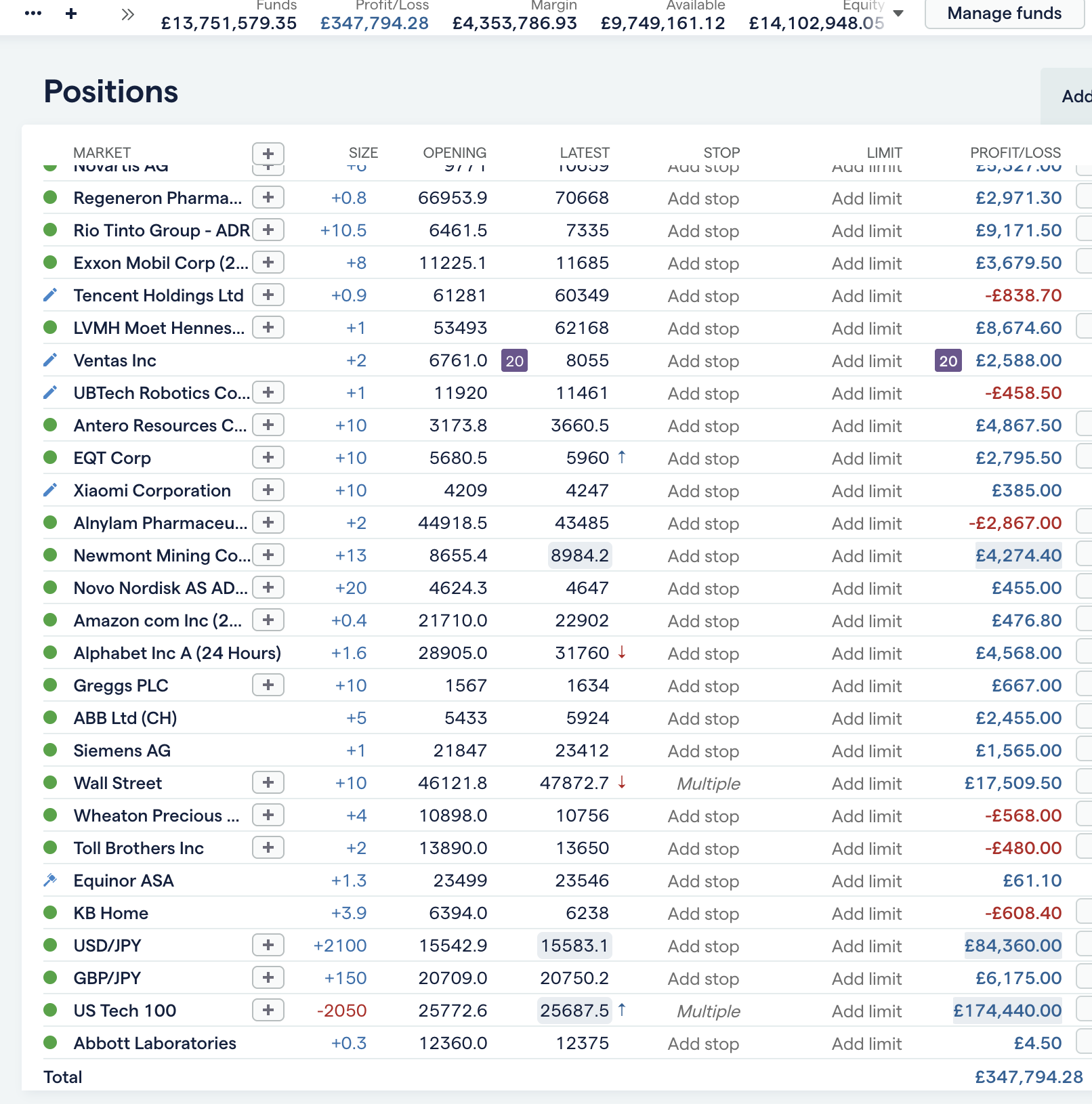Viewport: 1092px width, 1104px height.
Task: Click the plus button for Wall Street
Action: (268, 783)
